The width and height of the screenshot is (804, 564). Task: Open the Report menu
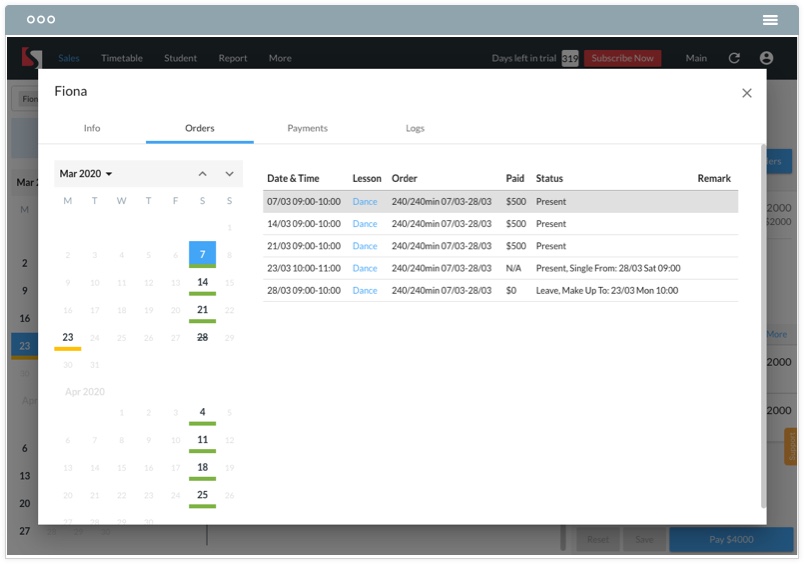pyautogui.click(x=232, y=58)
